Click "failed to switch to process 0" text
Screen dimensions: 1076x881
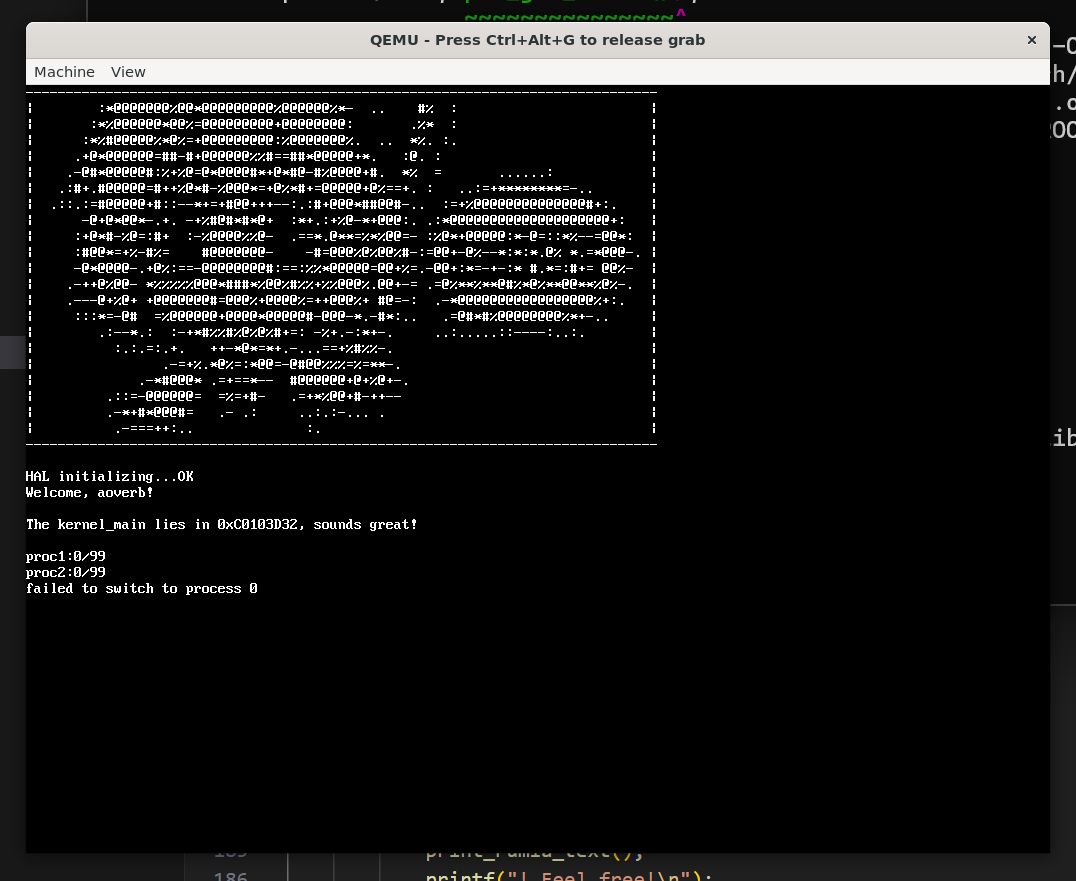coord(142,589)
